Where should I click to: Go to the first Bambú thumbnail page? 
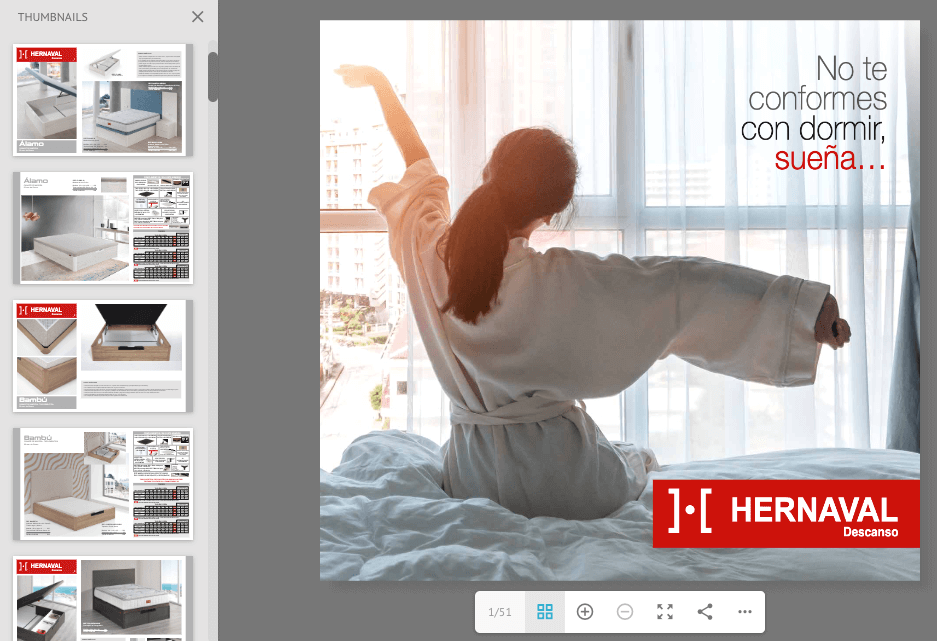point(102,355)
